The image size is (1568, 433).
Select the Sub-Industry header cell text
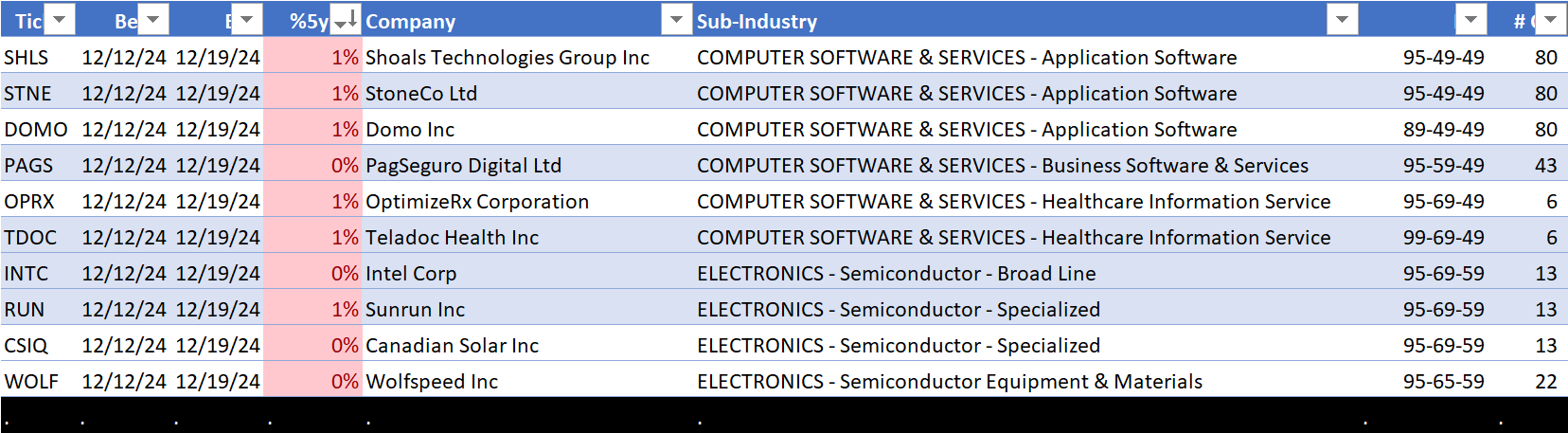click(757, 21)
